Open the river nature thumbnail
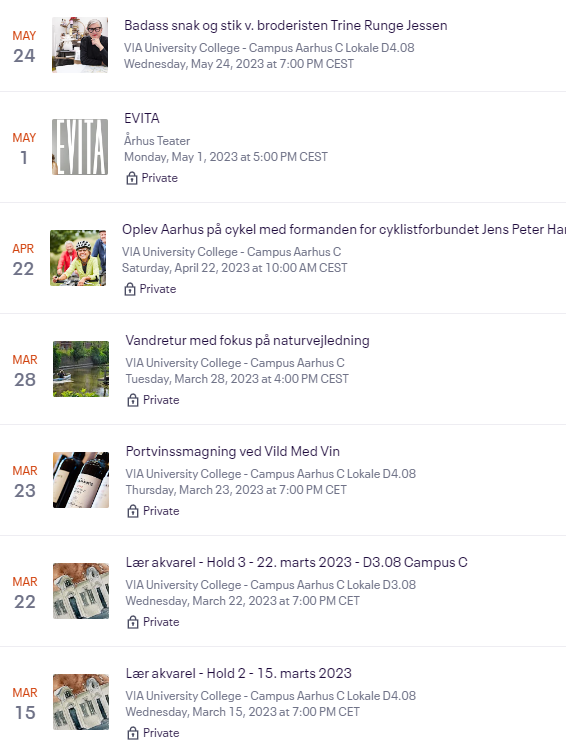This screenshot has width=566, height=754. (x=81, y=369)
